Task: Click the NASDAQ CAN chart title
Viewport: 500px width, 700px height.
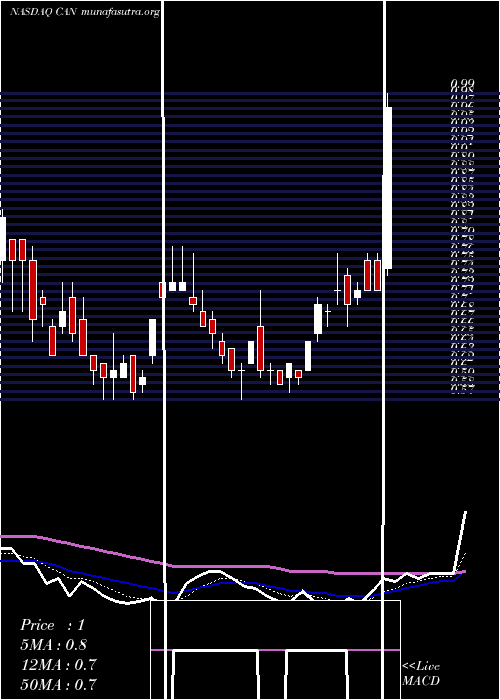Action: 85,12
